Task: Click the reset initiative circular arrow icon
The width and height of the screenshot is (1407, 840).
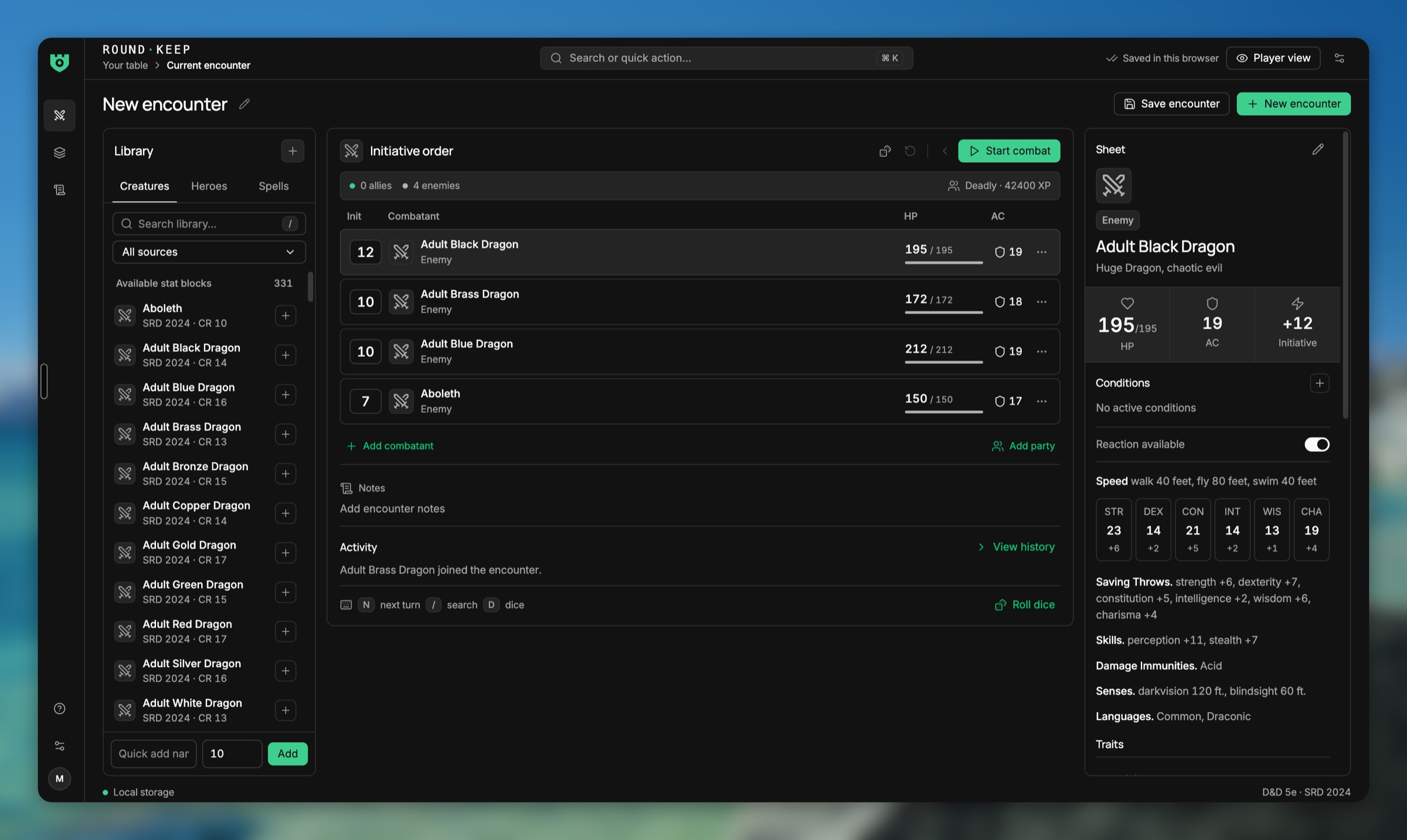Action: 910,151
